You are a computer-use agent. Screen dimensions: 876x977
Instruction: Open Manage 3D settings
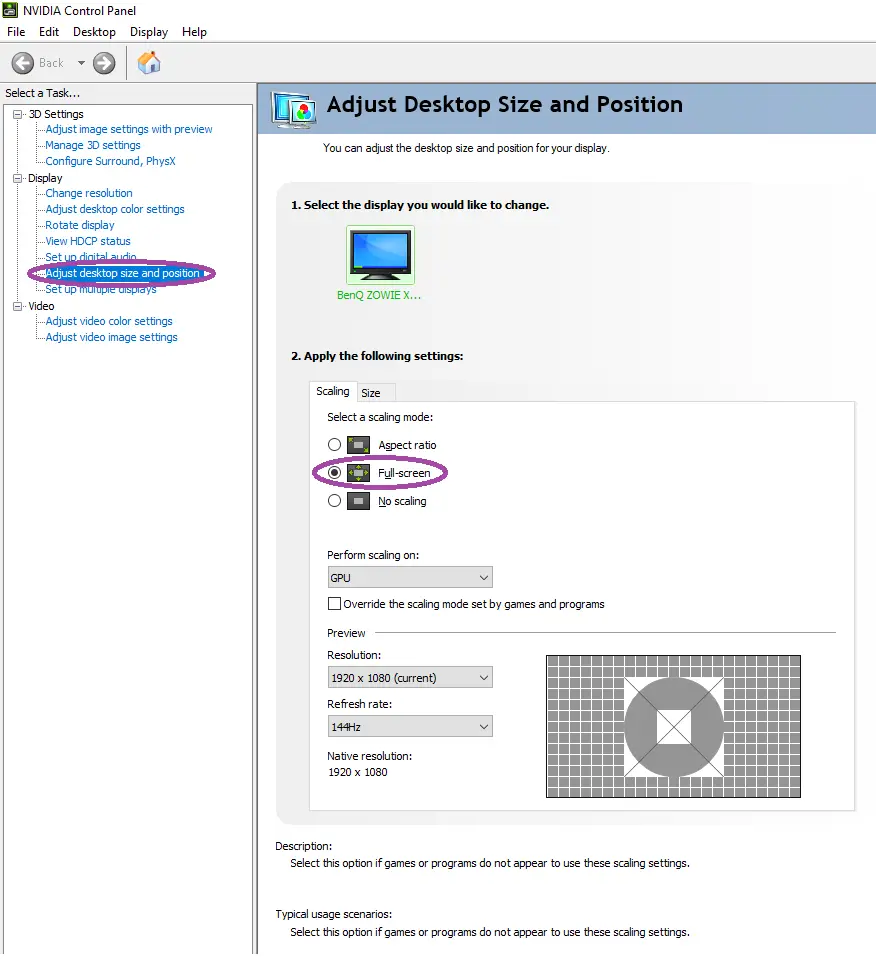pyautogui.click(x=93, y=145)
